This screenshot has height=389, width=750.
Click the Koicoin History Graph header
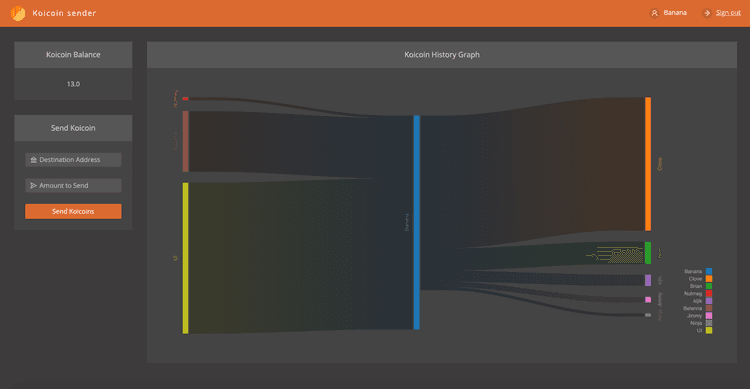(x=442, y=55)
